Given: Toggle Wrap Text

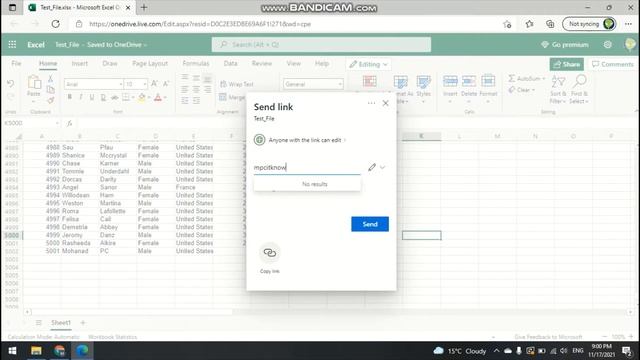Looking at the screenshot, I should tap(237, 84).
